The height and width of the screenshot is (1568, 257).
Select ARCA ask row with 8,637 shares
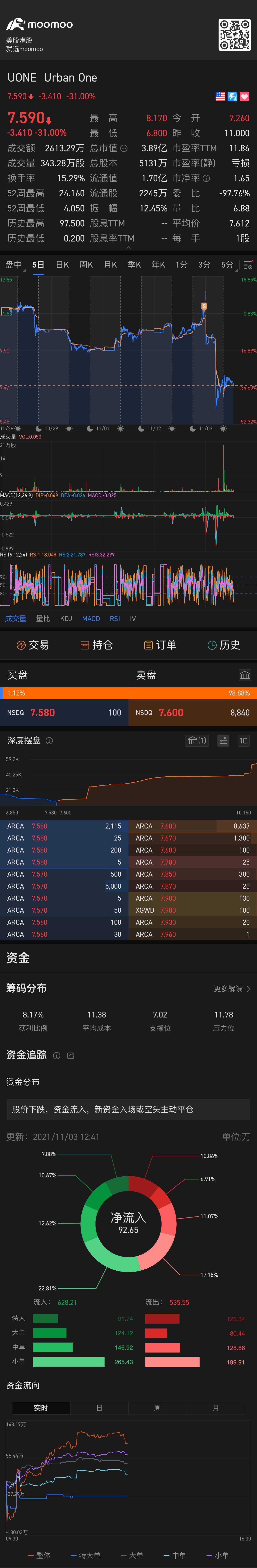point(193,826)
